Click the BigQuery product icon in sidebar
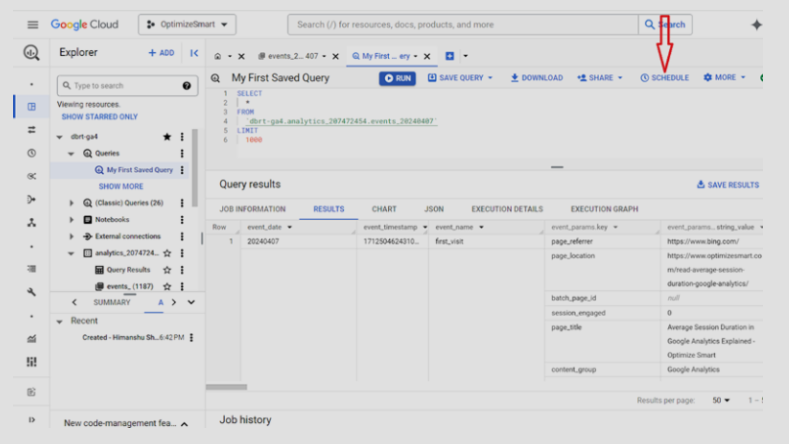The height and width of the screenshot is (444, 789). click(x=31, y=52)
